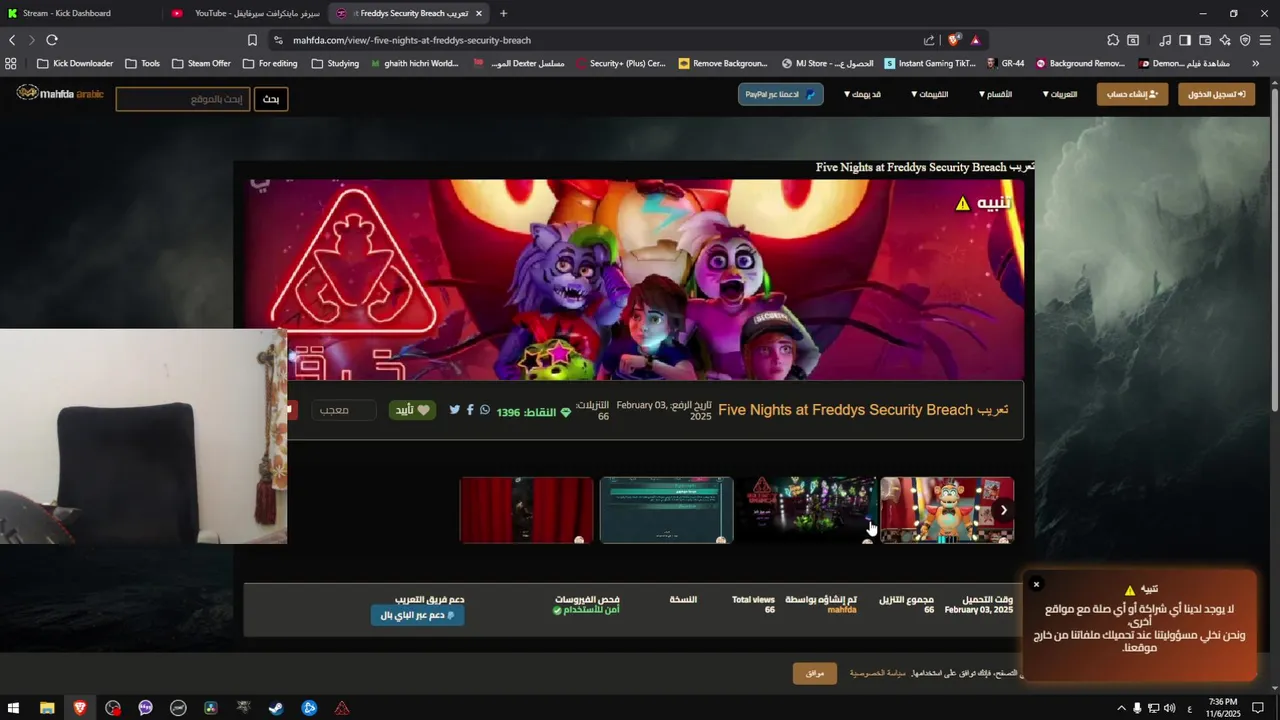
Task: Expand the التعريبات dropdown menu
Action: click(1059, 94)
